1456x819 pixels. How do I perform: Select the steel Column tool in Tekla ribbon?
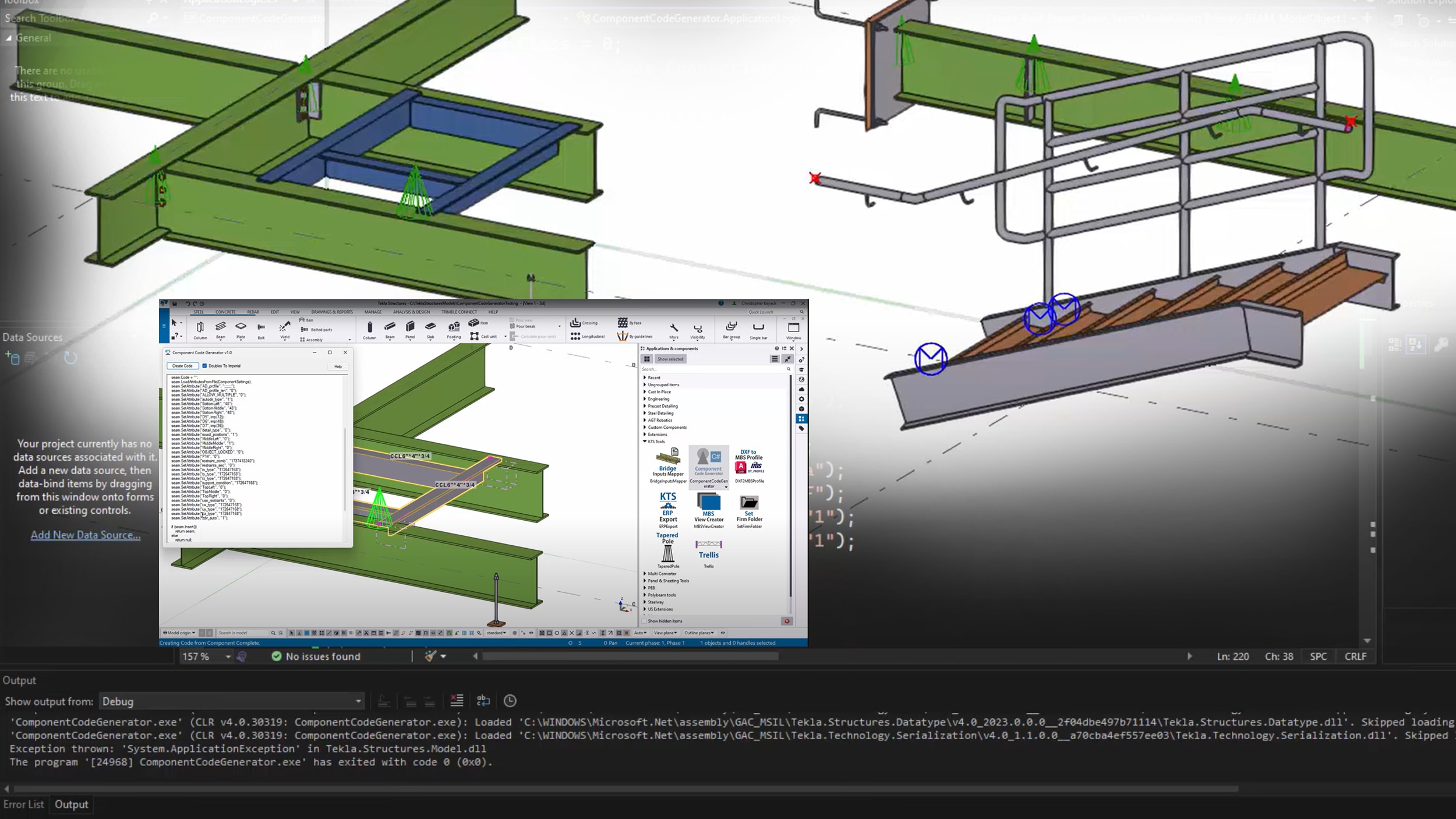tap(200, 330)
